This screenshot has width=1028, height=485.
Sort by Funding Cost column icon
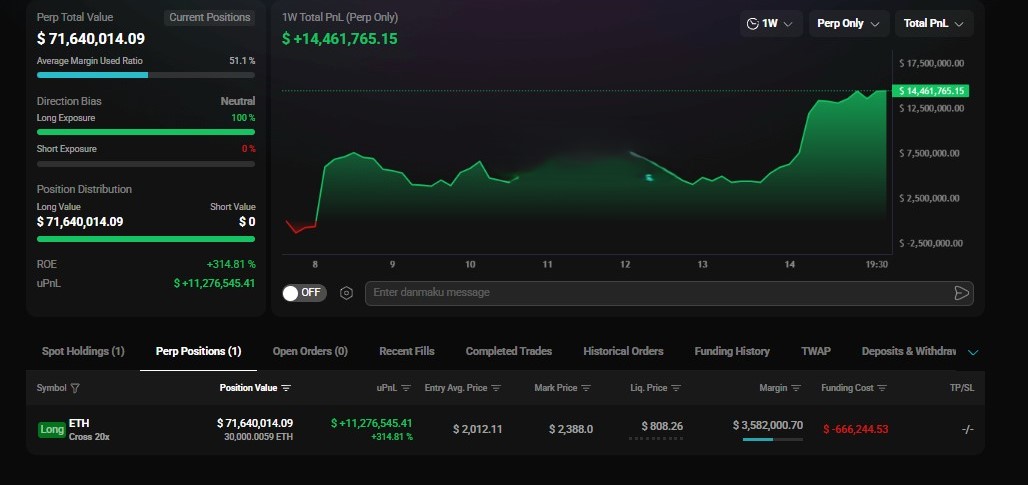[881, 388]
